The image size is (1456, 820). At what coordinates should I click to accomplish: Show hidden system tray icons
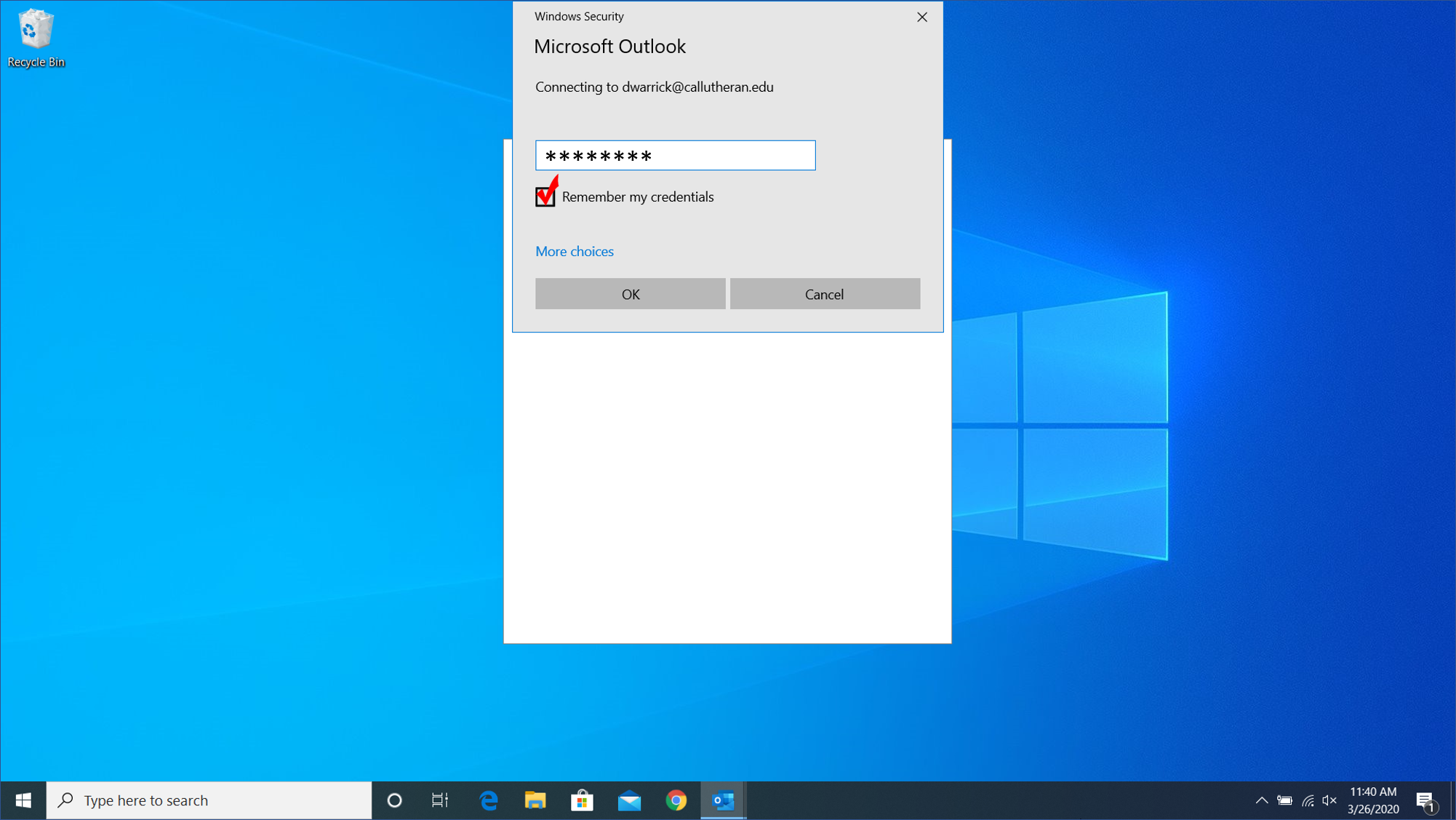point(1261,800)
